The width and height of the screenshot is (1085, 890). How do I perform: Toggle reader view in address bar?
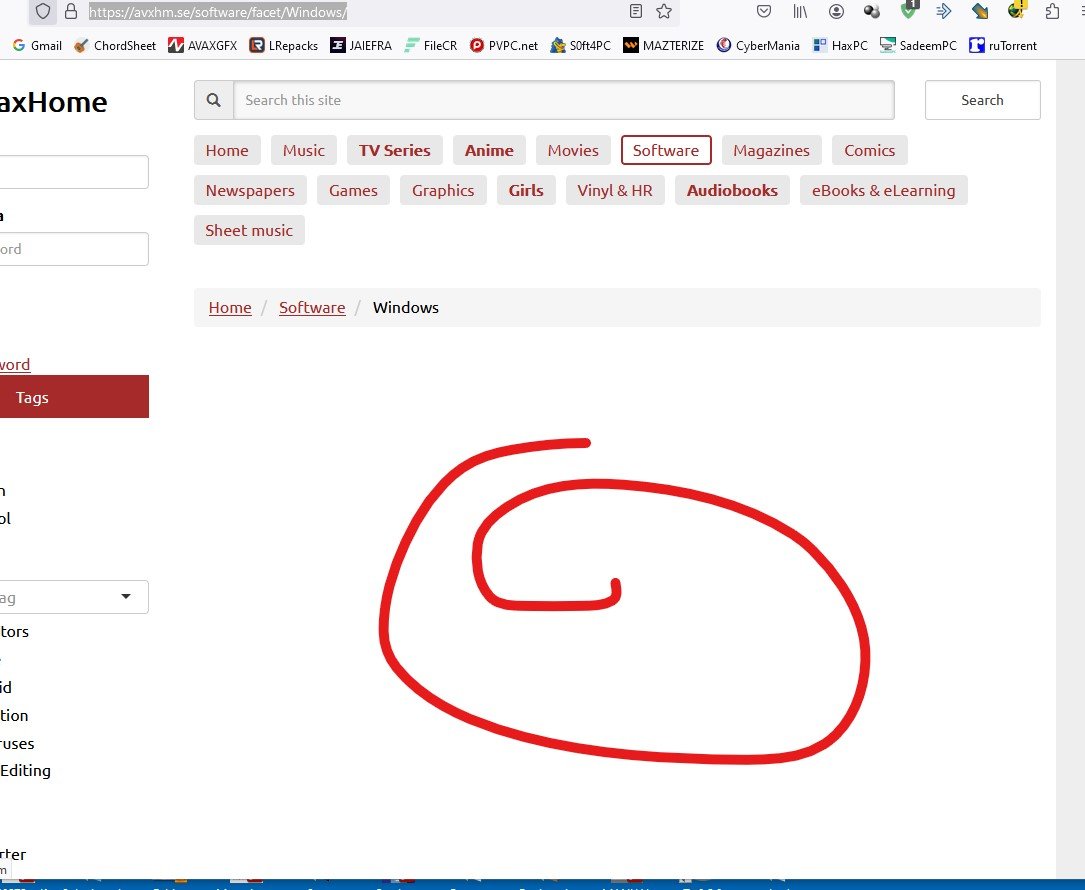click(636, 12)
